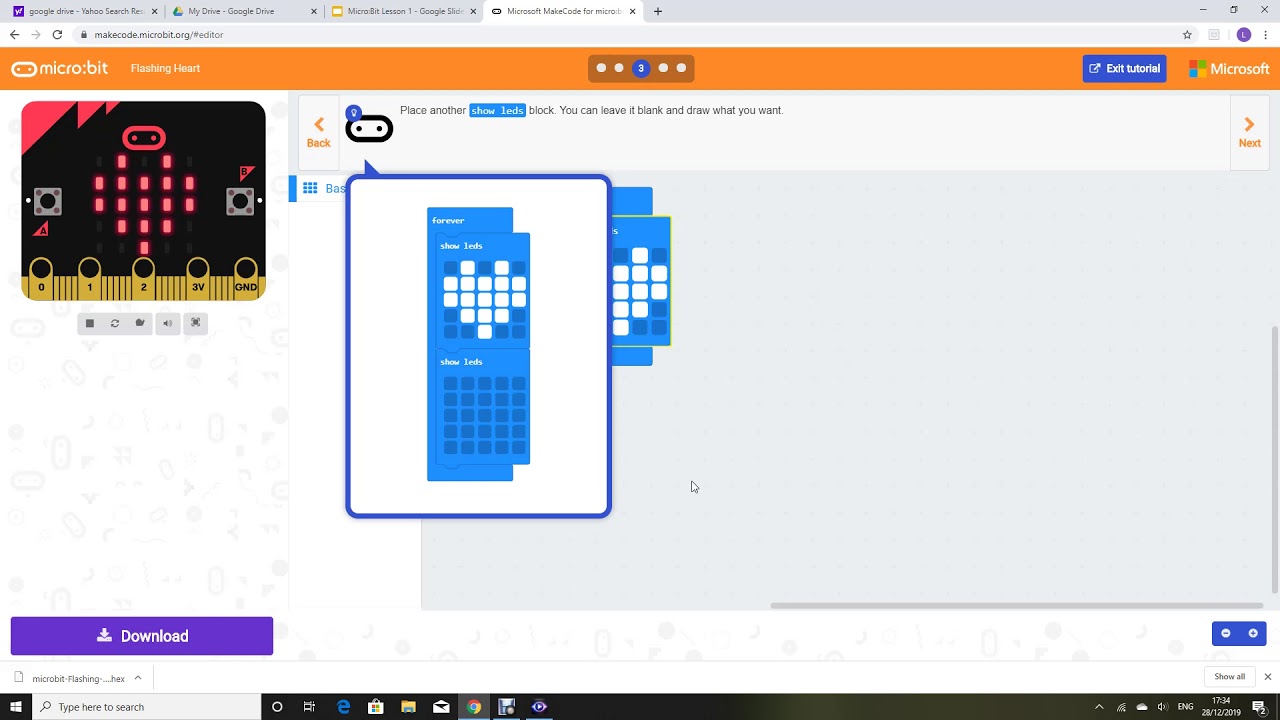Click the address bar URL field
This screenshot has height=720, width=1280.
pos(625,34)
